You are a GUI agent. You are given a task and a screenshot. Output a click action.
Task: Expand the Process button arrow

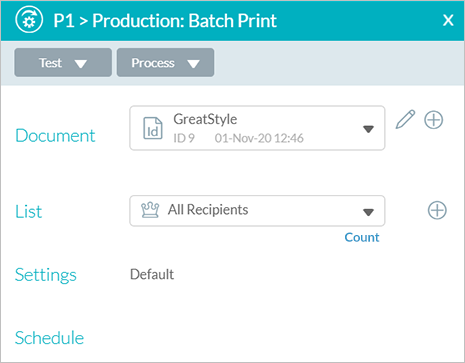pyautogui.click(x=193, y=63)
